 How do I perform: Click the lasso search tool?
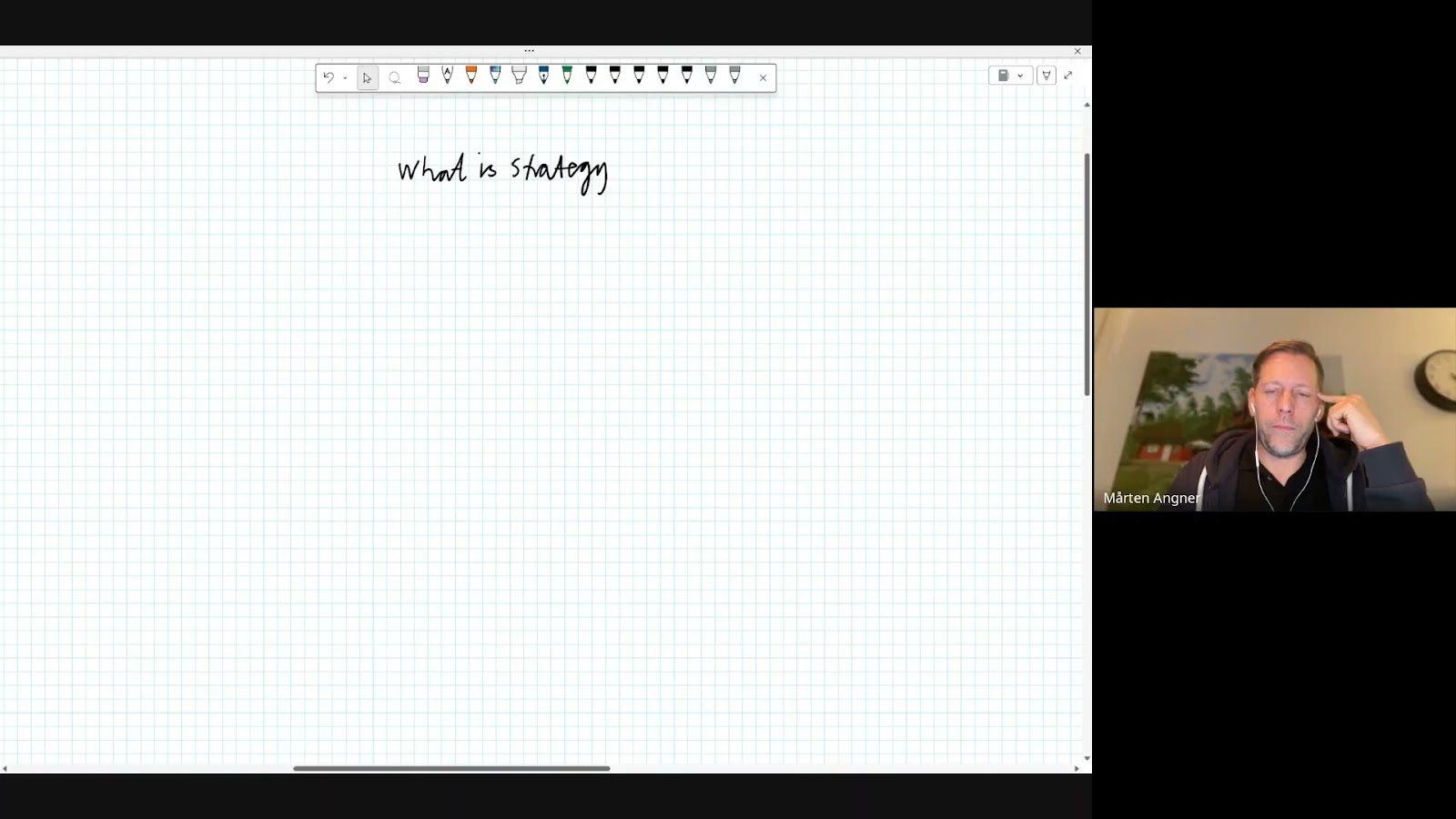(x=395, y=77)
